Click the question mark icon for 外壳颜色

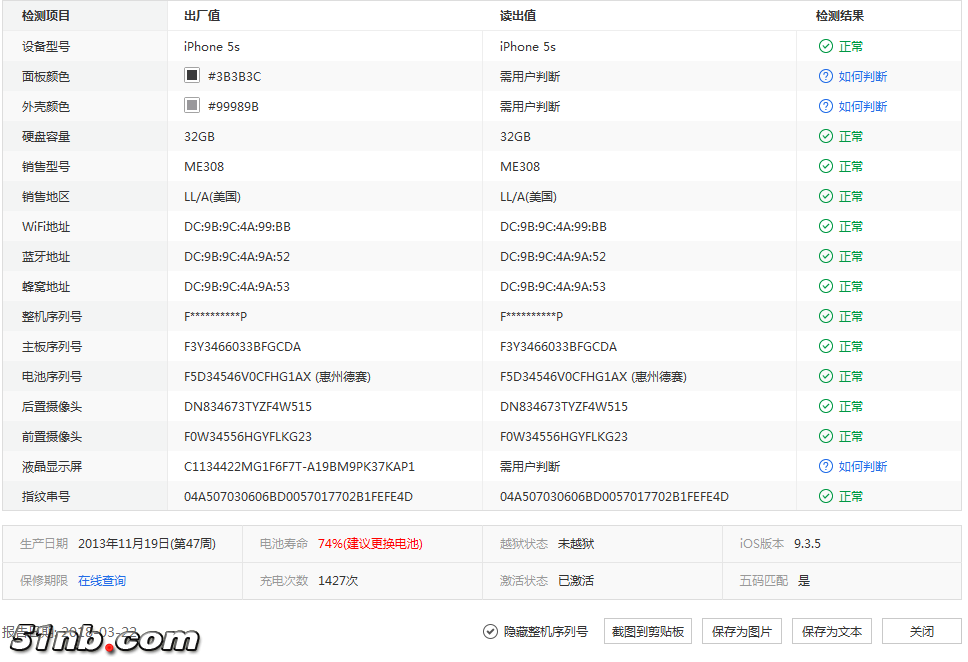point(826,106)
